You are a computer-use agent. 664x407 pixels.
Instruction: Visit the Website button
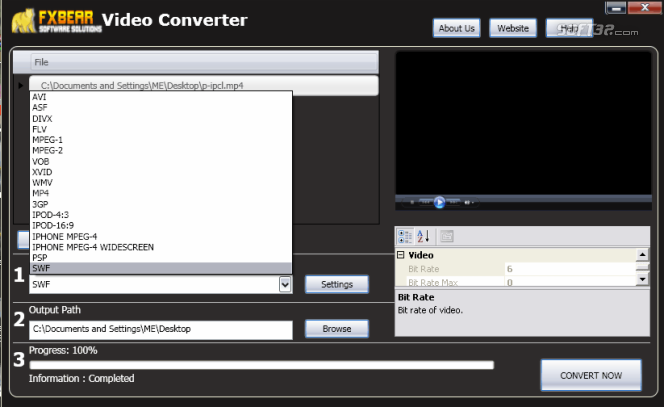coord(513,28)
